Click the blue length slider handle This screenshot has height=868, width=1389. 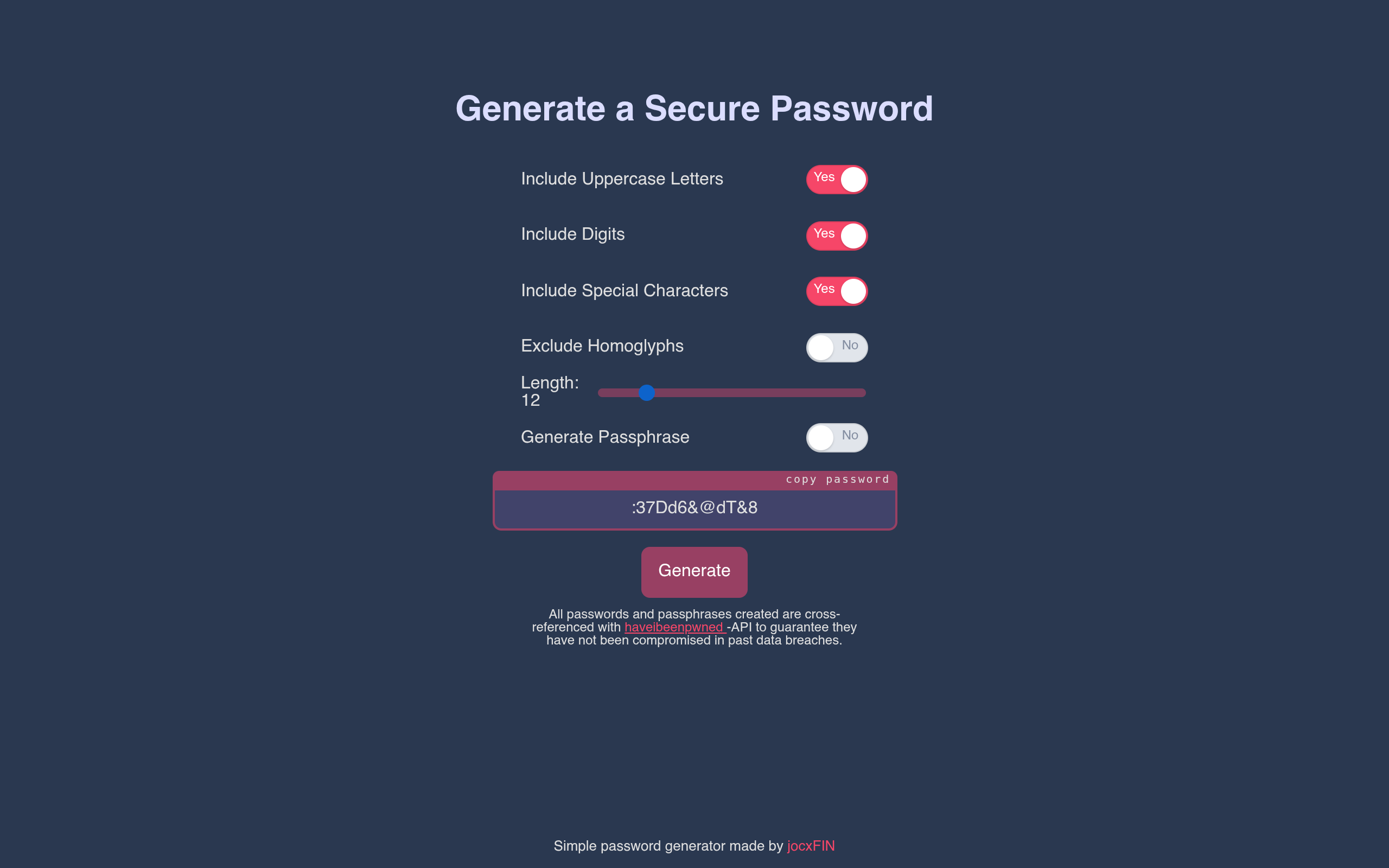coord(646,393)
